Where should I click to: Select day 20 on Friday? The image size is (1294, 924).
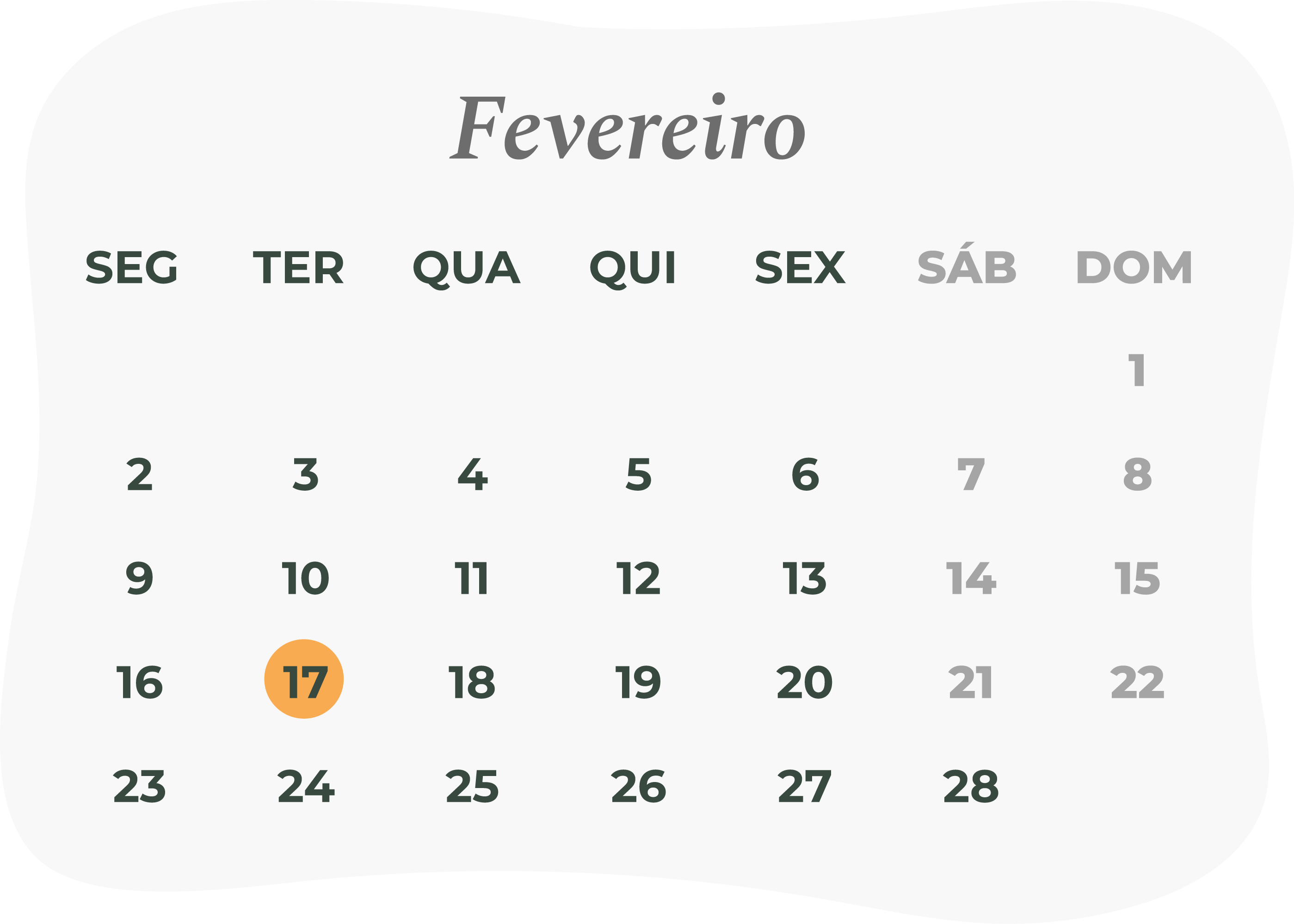pyautogui.click(x=804, y=682)
